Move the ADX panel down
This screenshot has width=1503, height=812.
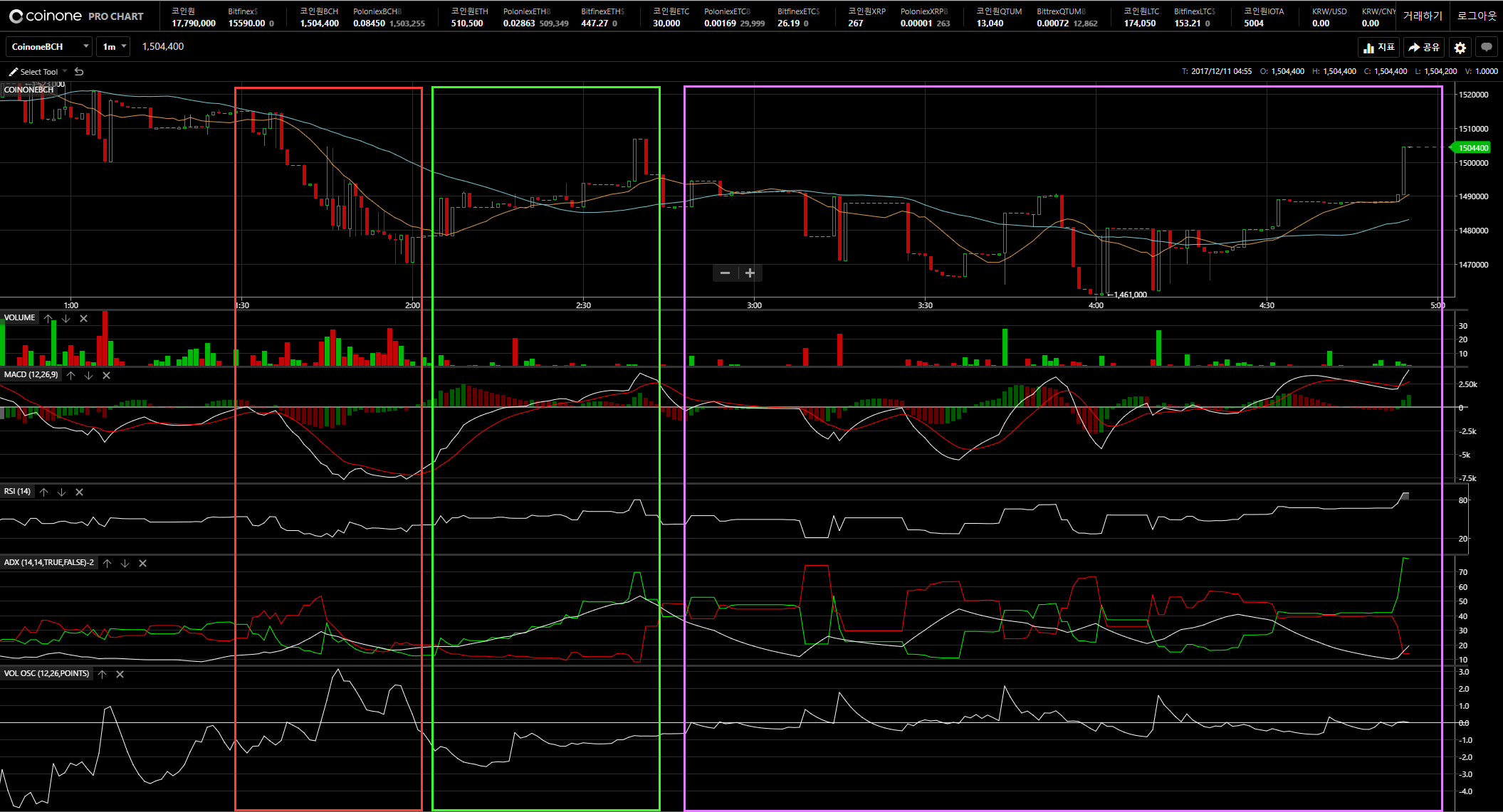(125, 564)
